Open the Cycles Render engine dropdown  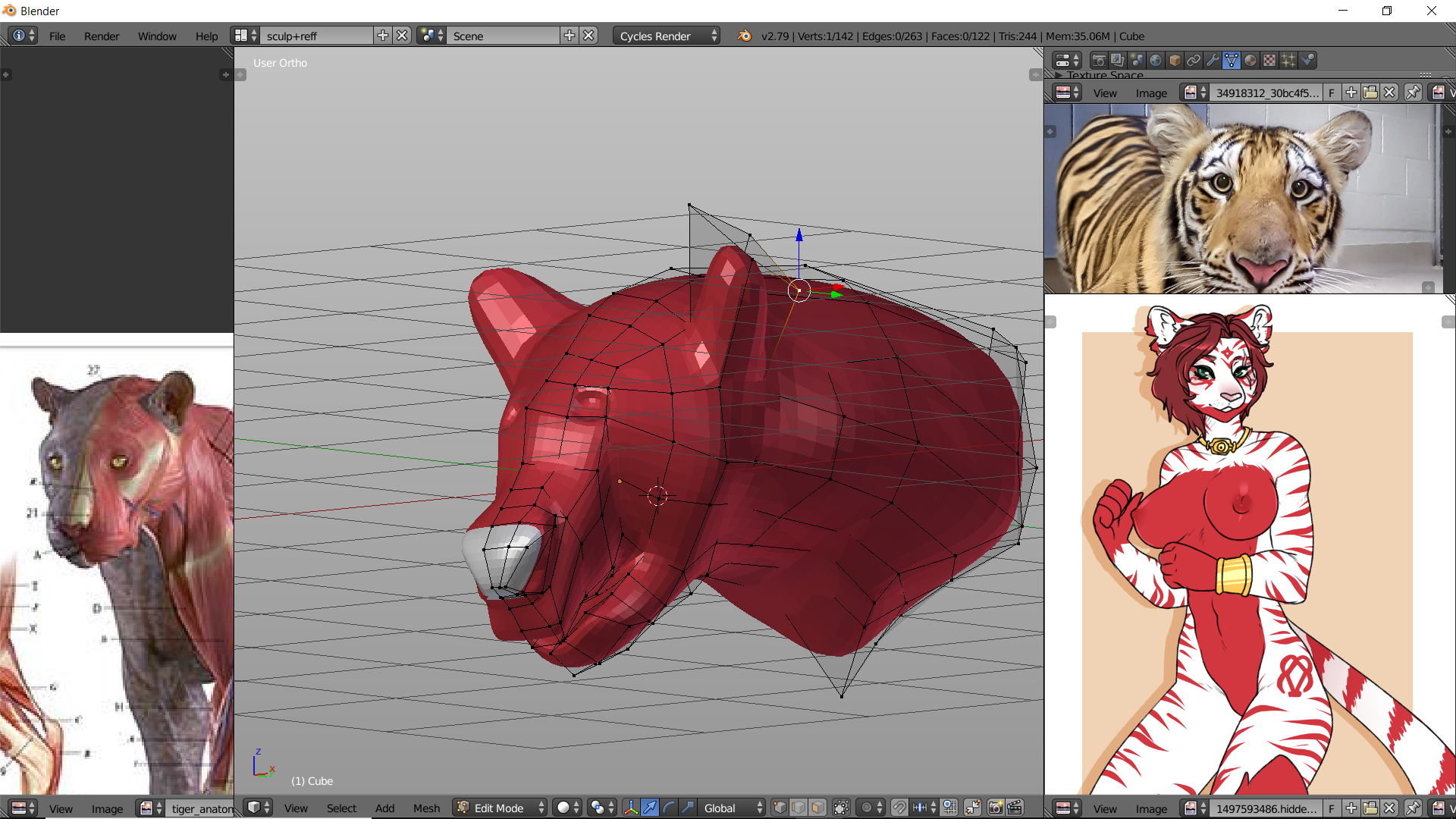pyautogui.click(x=666, y=36)
